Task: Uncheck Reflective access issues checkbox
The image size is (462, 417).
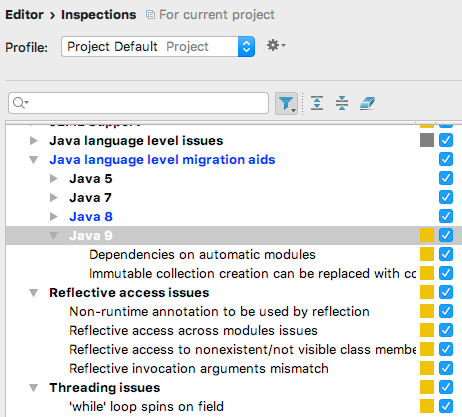Action: point(446,292)
